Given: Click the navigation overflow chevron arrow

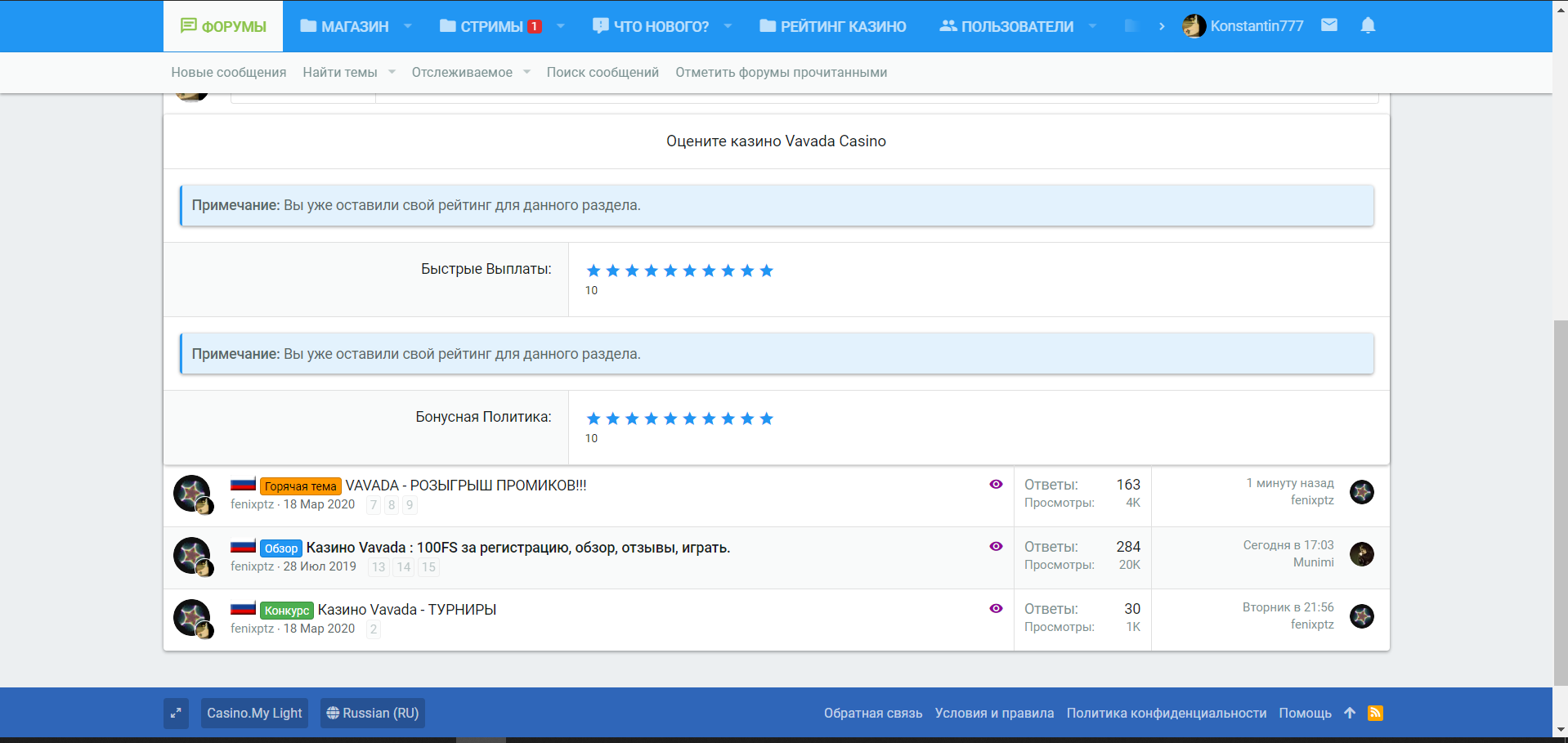Looking at the screenshot, I should [x=1162, y=26].
